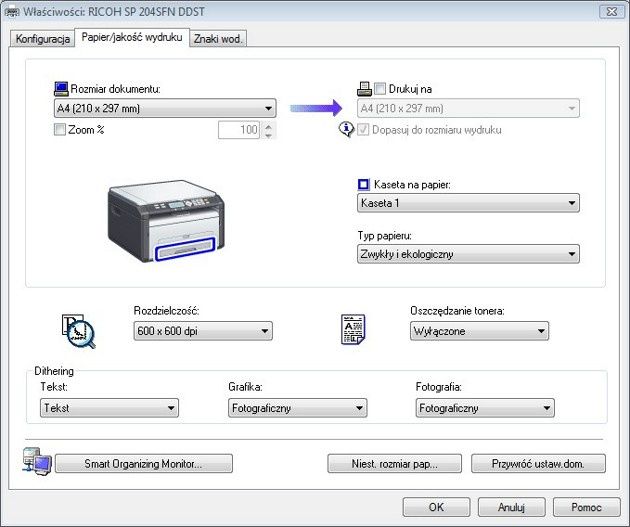This screenshot has height=527, width=630.
Task: Click the Typ papieru: label
Action: click(385, 235)
